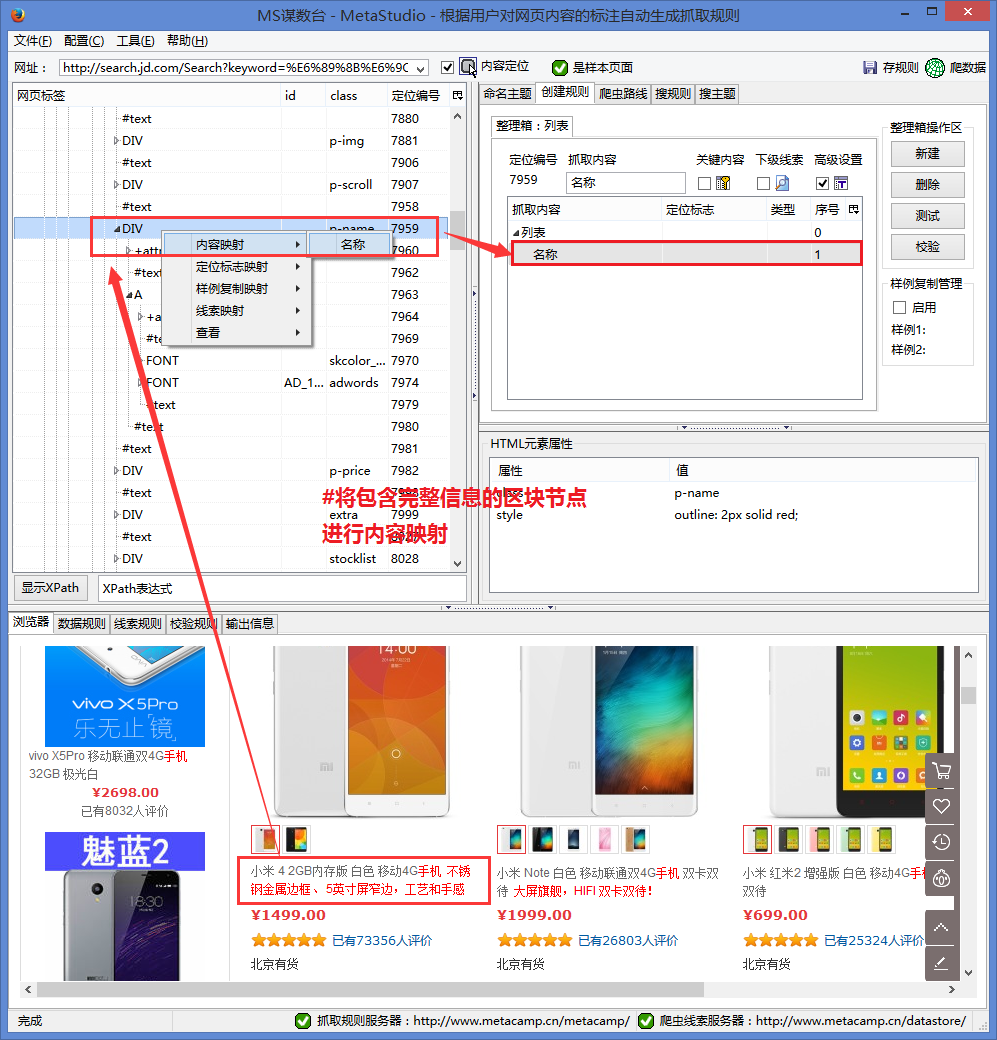Click the back-to-top arrow icon
Screen dimensions: 997x1040
(x=941, y=927)
